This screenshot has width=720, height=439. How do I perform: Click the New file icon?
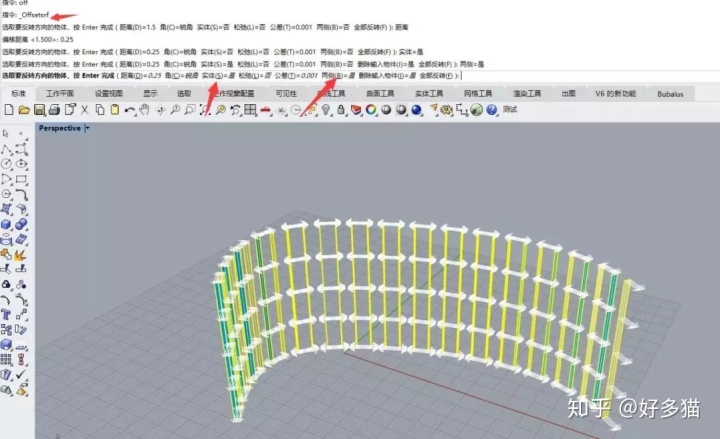pyautogui.click(x=8, y=109)
